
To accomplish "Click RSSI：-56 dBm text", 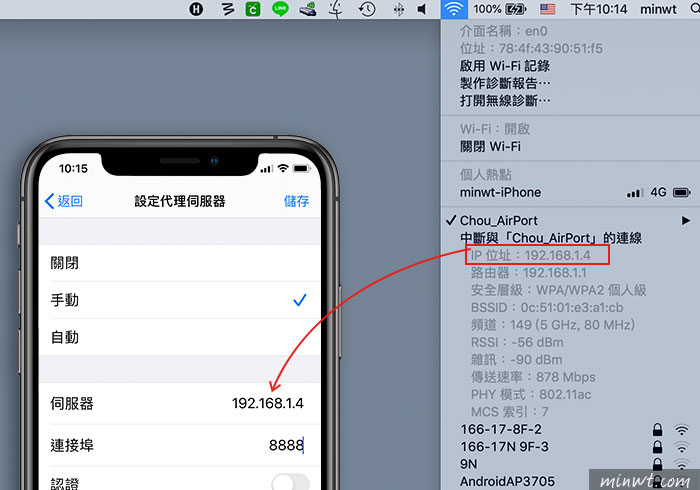I will (517, 342).
